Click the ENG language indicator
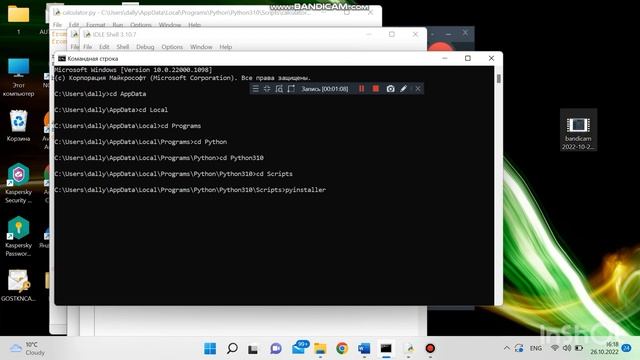Screen dimensions: 640x360 [x=536, y=348]
